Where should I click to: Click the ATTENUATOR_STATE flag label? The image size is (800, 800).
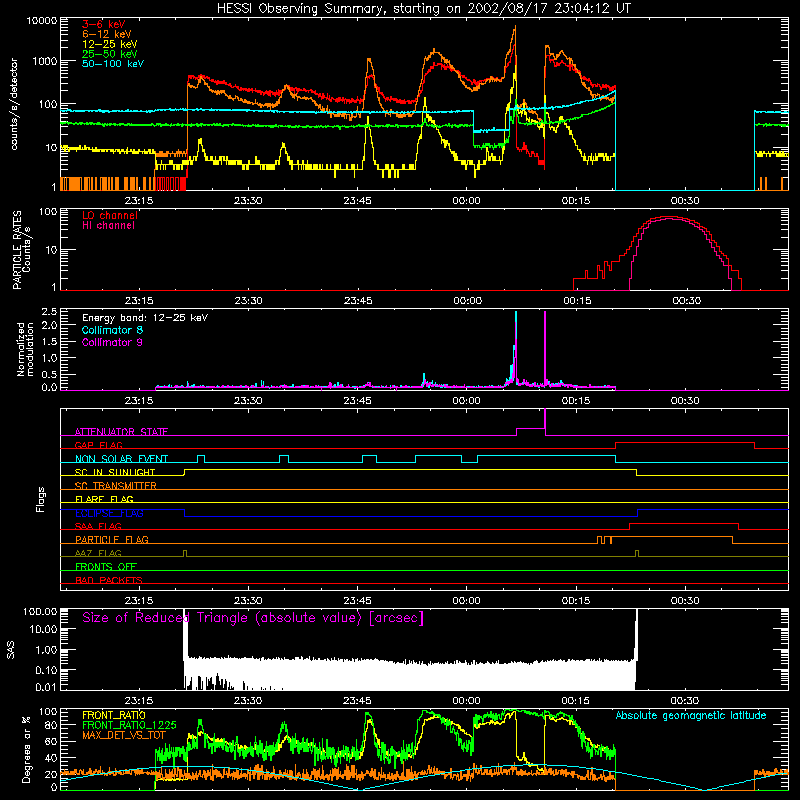(121, 432)
